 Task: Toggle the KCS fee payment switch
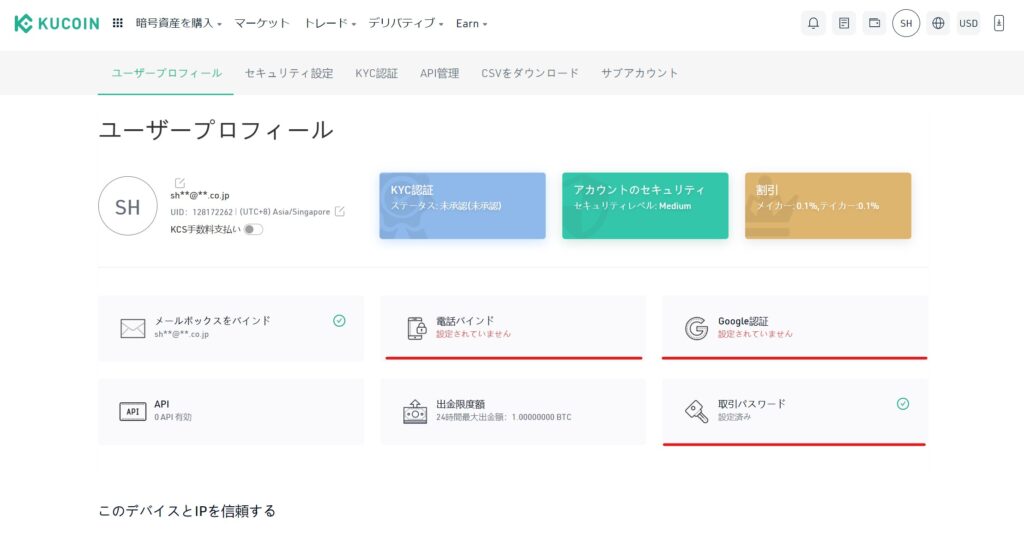[253, 229]
